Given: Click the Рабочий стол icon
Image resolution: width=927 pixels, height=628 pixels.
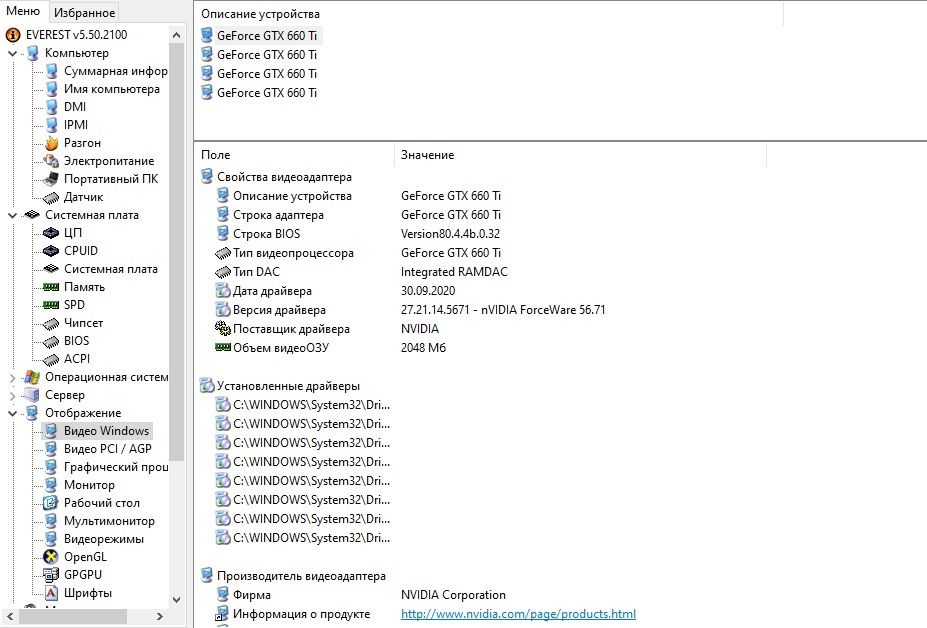Looking at the screenshot, I should pos(51,503).
